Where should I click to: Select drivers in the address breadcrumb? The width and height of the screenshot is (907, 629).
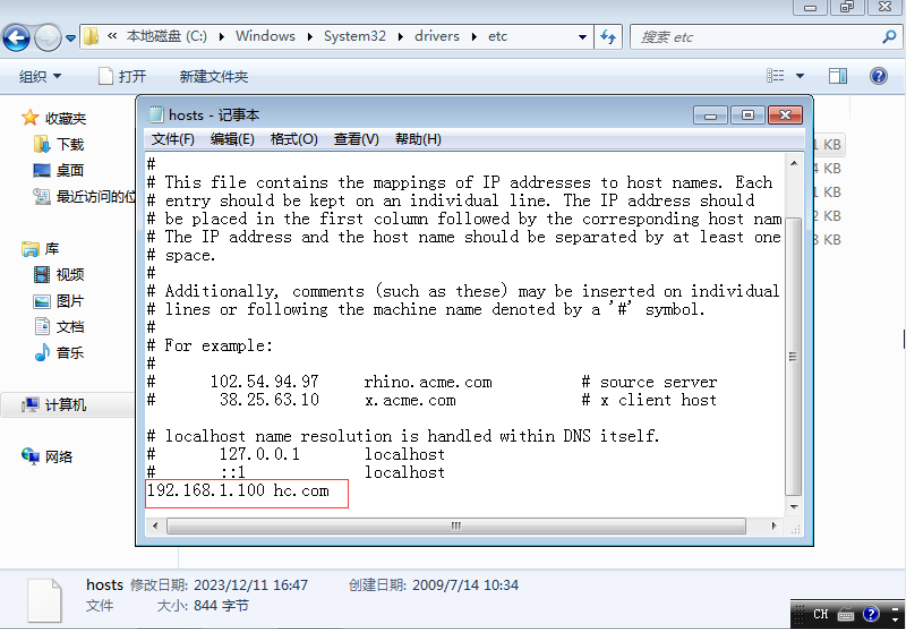tap(437, 36)
